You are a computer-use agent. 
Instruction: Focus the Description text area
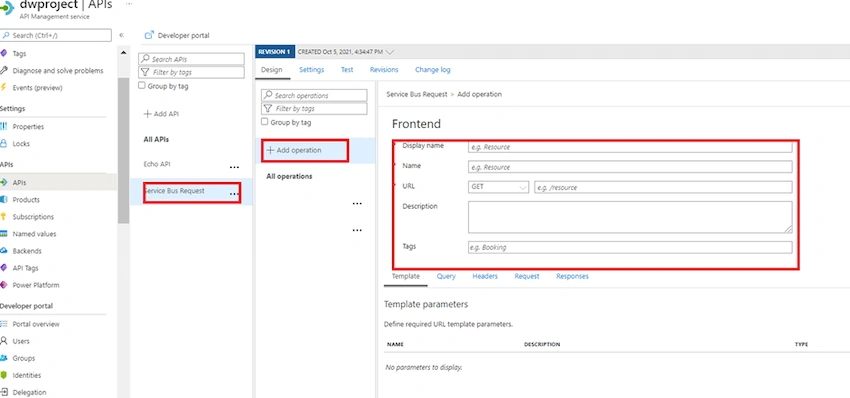[x=630, y=217]
